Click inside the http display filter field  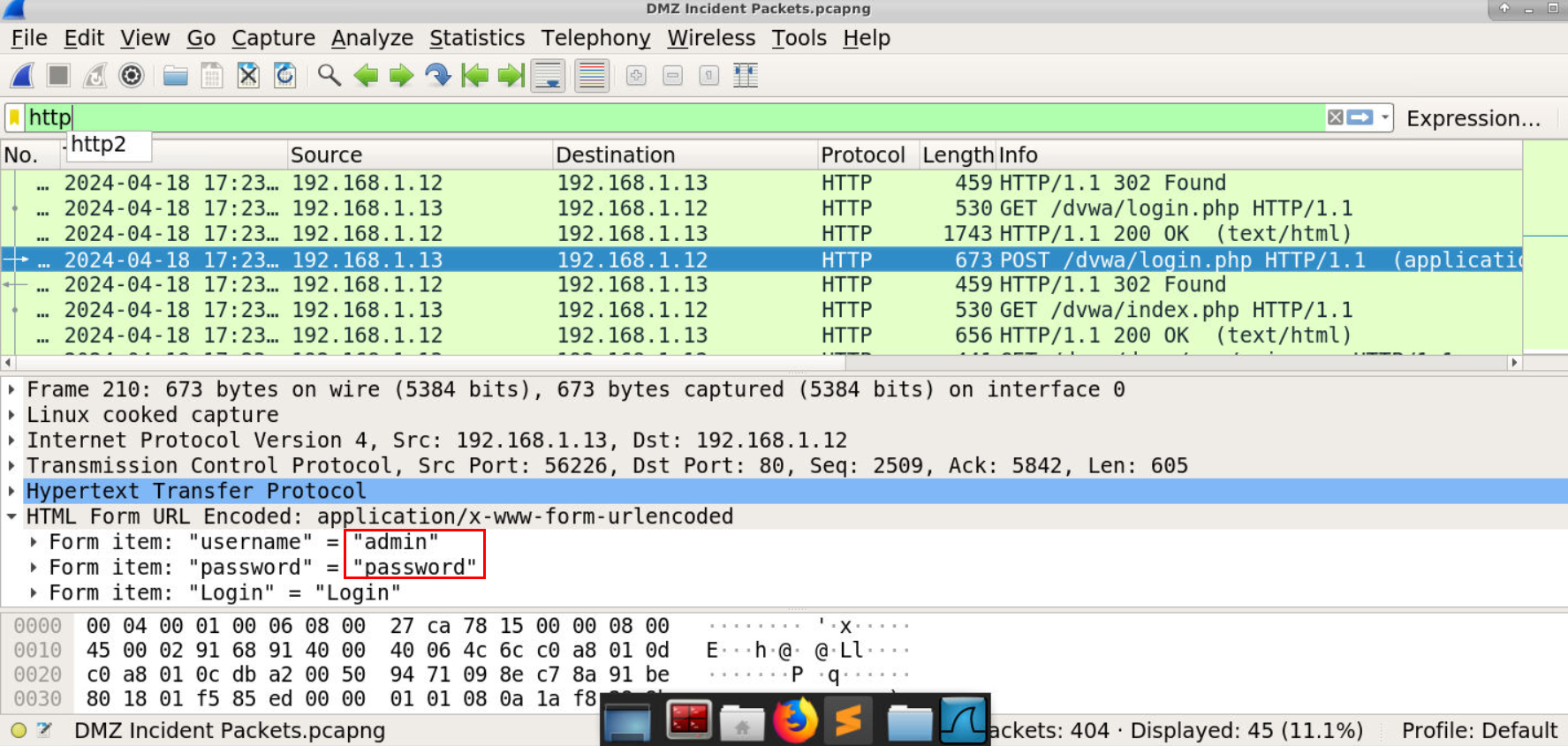pyautogui.click(x=676, y=117)
